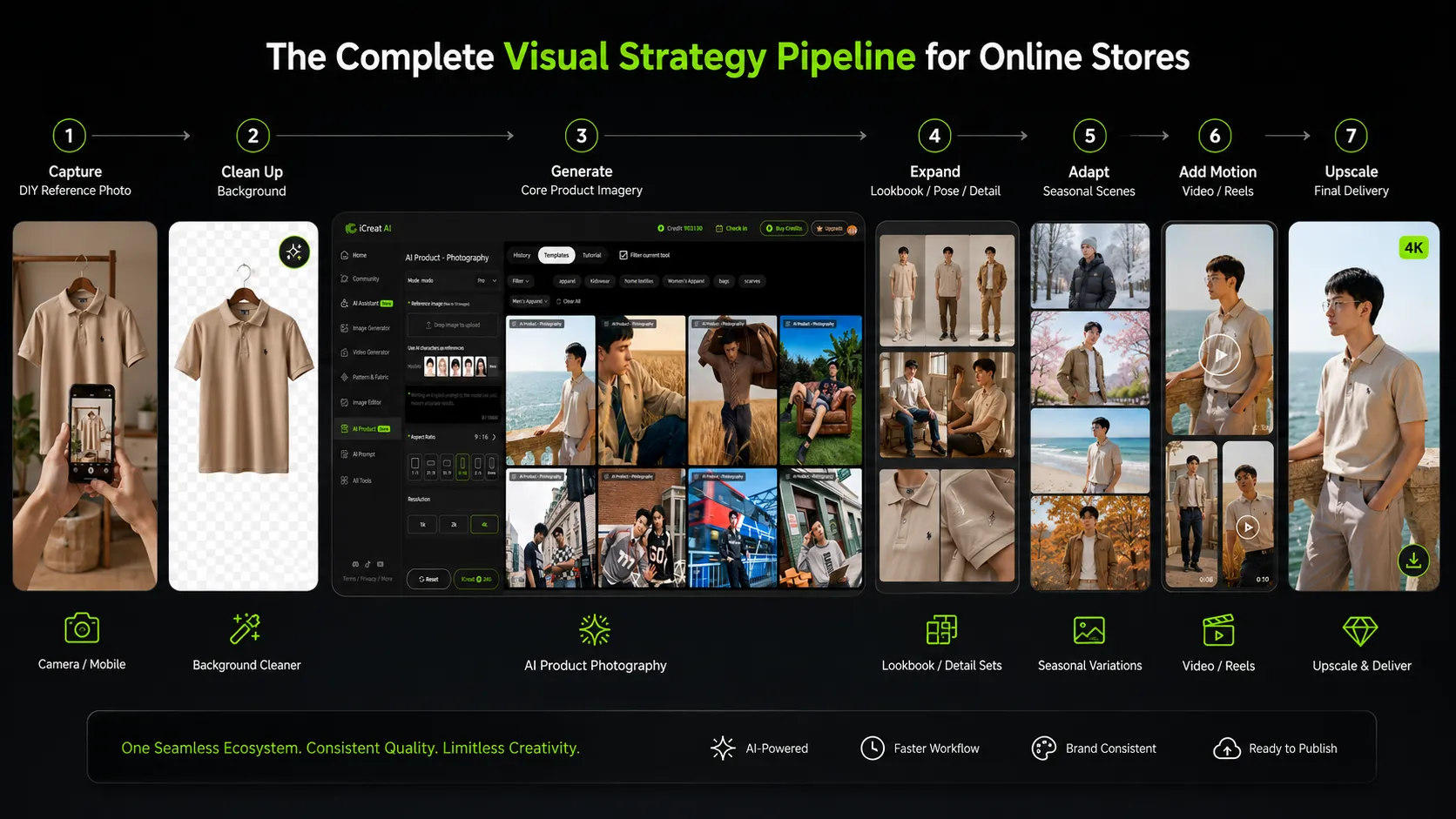Select Image Generator in the sidebar
1456x819 pixels.
click(x=365, y=328)
